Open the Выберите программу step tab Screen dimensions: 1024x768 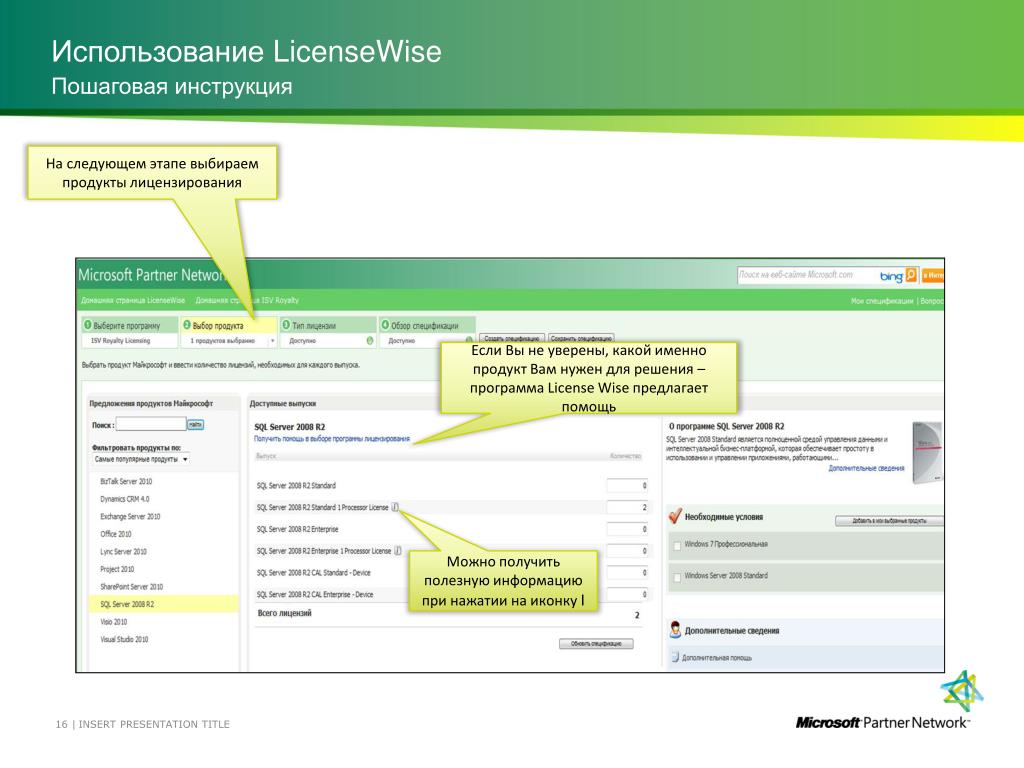point(130,325)
